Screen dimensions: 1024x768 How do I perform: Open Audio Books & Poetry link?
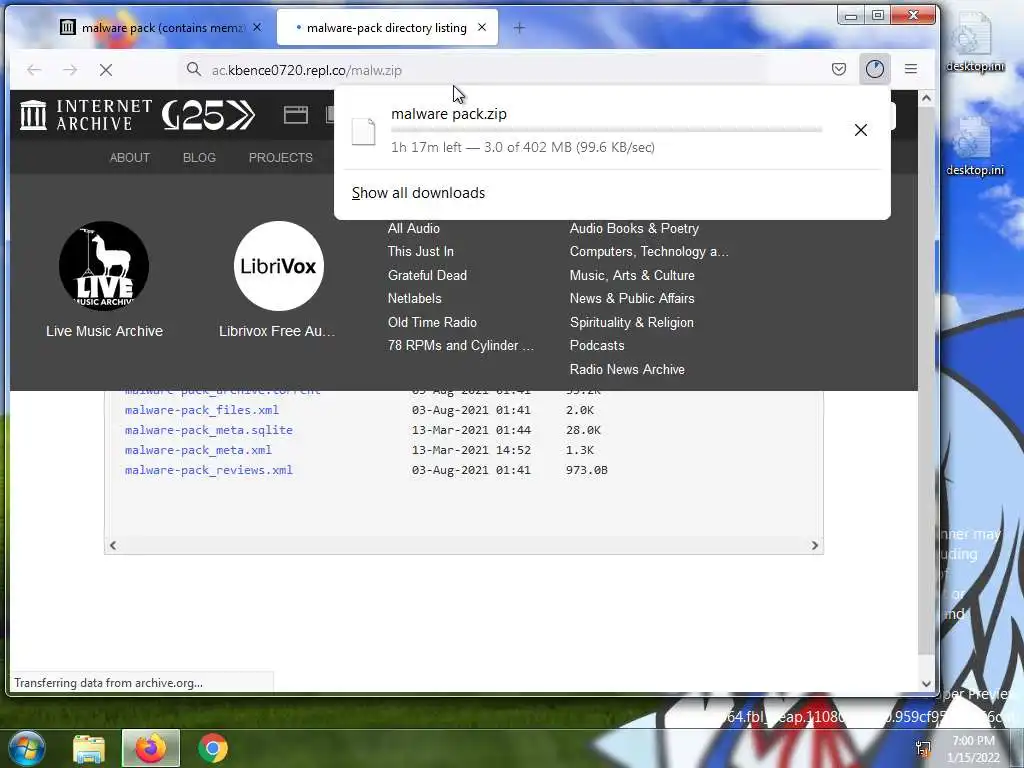point(634,229)
